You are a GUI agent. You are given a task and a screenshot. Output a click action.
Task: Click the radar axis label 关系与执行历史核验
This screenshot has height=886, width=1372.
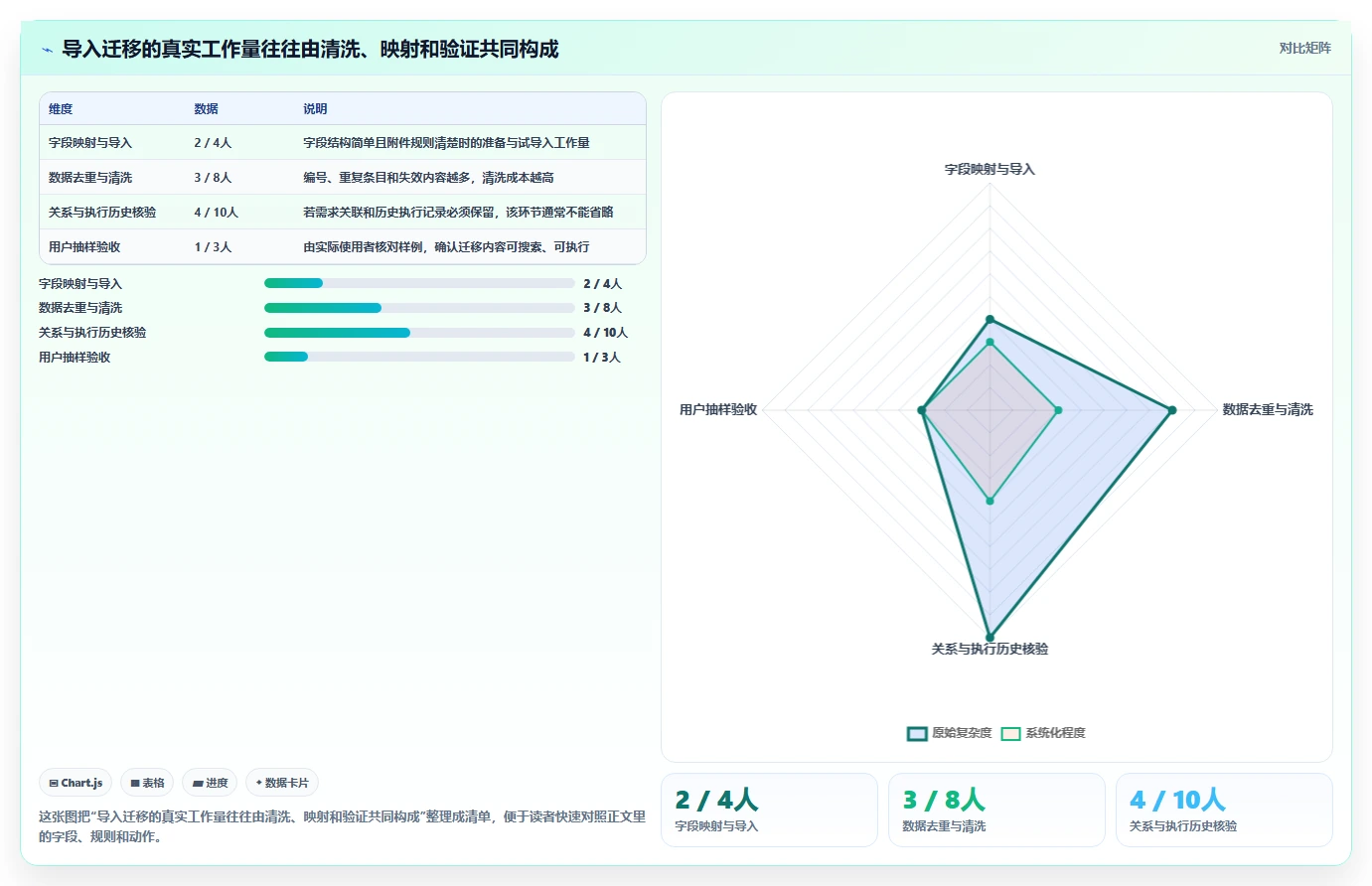click(x=990, y=649)
